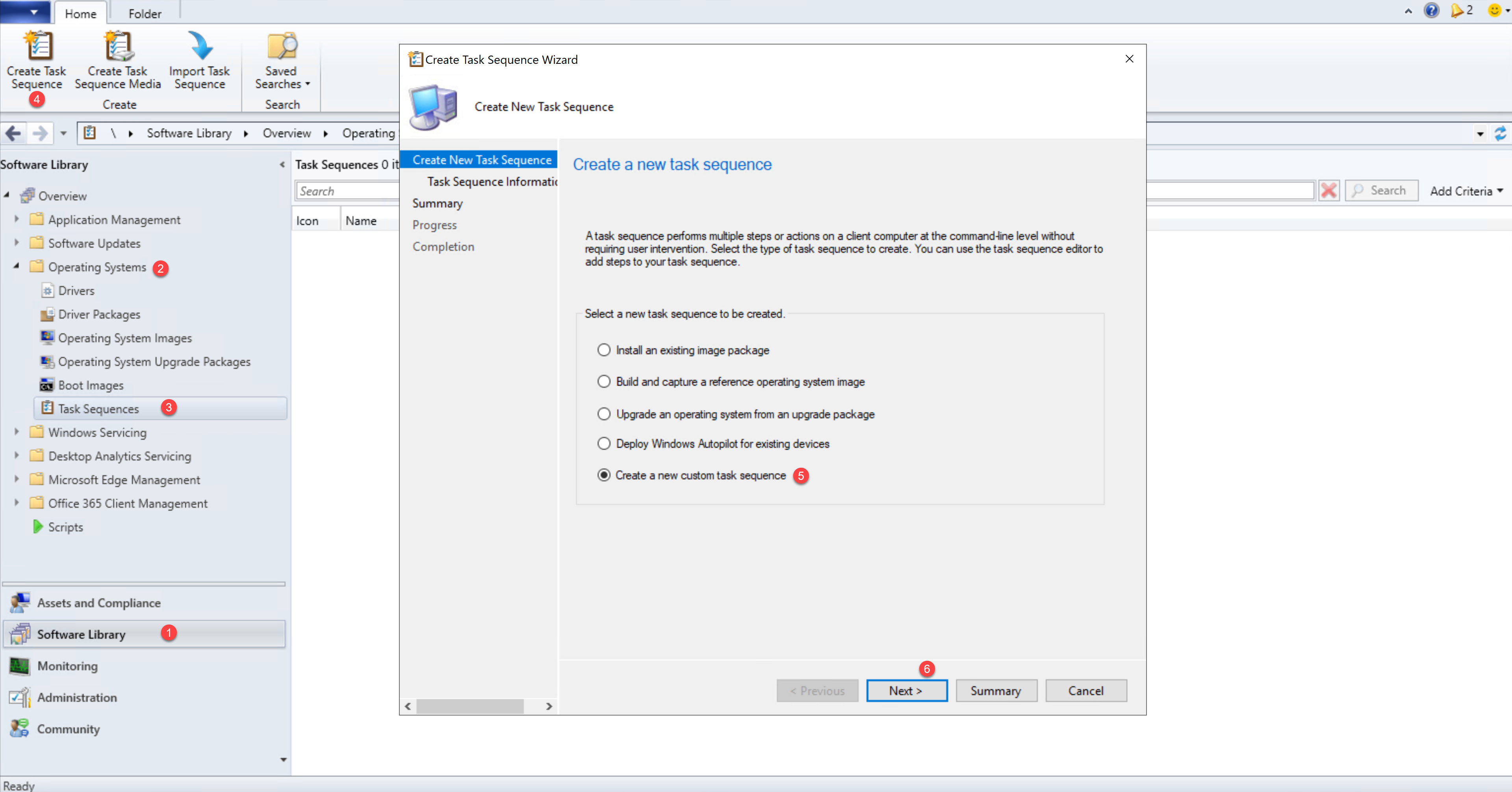Image resolution: width=1512 pixels, height=792 pixels.
Task: Go to the Summary wizard step
Action: 437,203
